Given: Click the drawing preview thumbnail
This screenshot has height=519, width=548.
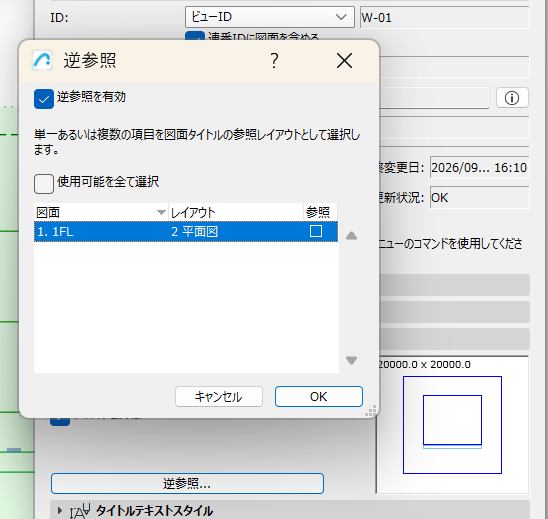Looking at the screenshot, I should [x=452, y=425].
